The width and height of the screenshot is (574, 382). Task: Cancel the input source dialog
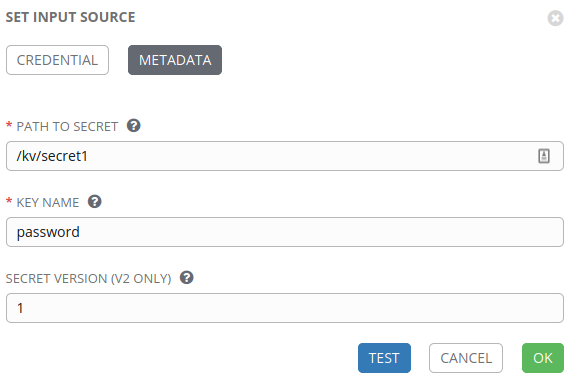(x=466, y=358)
